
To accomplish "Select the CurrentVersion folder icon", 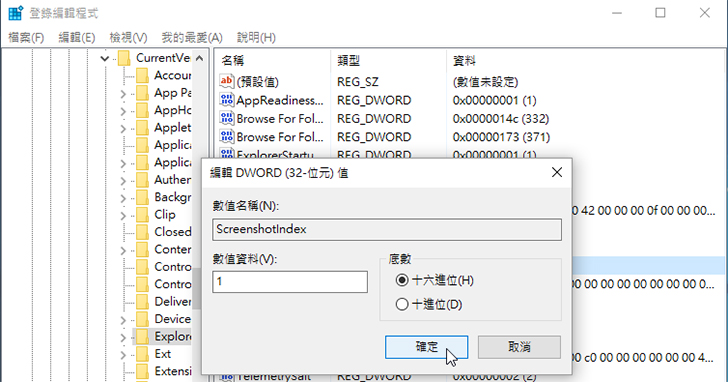I will (x=124, y=58).
